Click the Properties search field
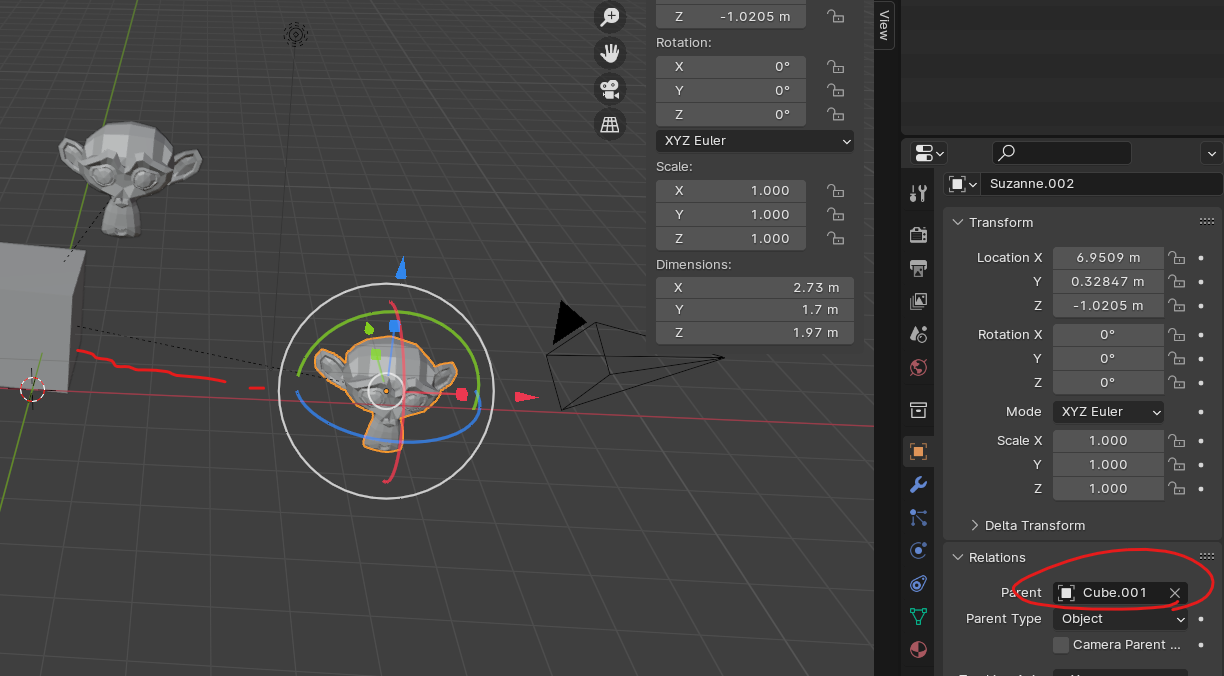Viewport: 1224px width, 676px height. pos(1062,153)
